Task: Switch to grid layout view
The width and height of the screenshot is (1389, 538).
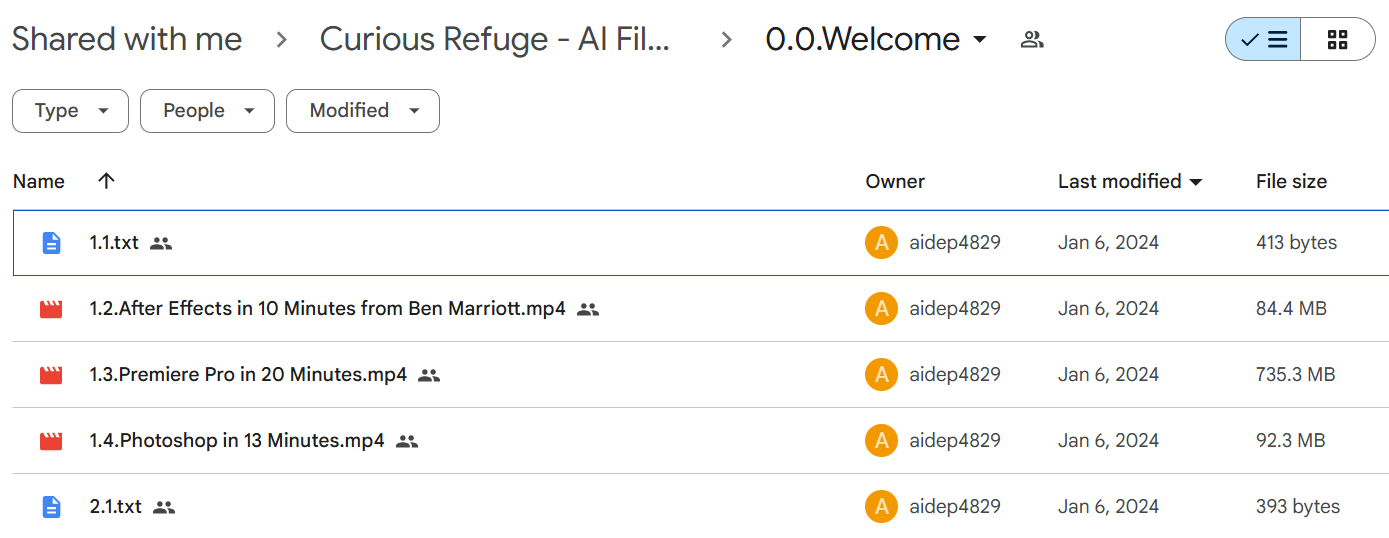Action: pos(1338,40)
